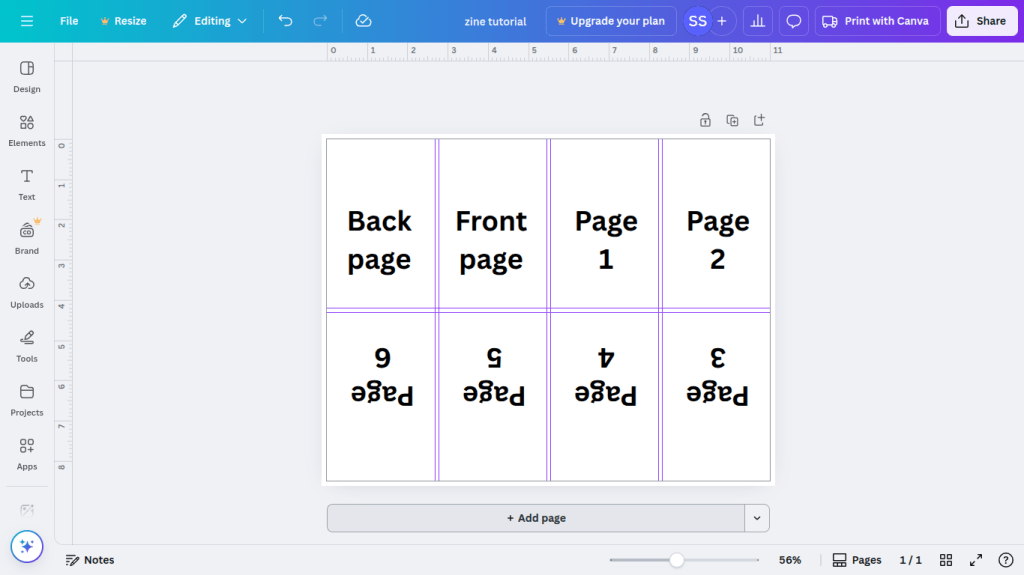Open the Elements panel

click(27, 130)
